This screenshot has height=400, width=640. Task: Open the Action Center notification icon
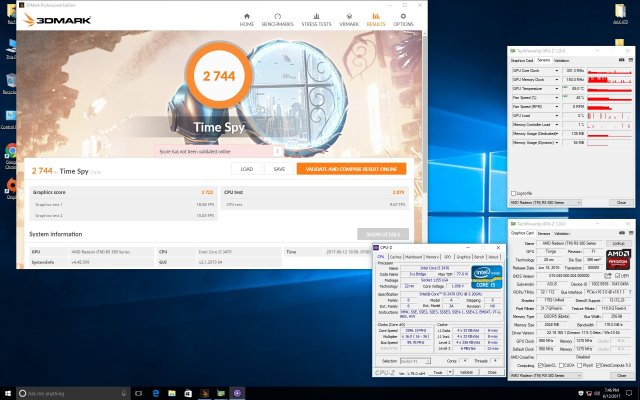tap(629, 393)
